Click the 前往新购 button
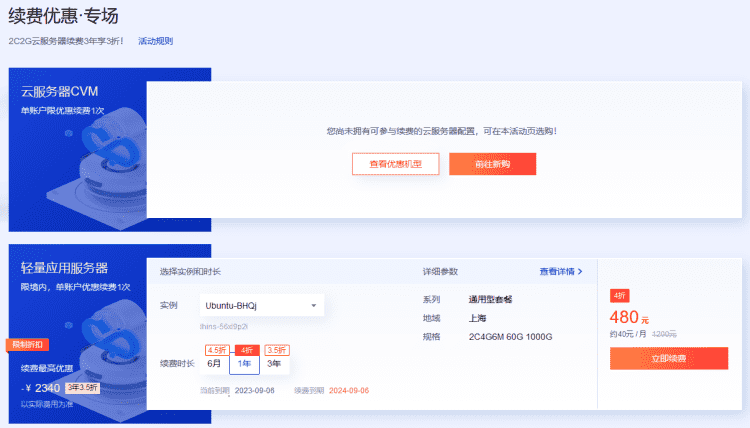Image resolution: width=750 pixels, height=428 pixels. (492, 164)
